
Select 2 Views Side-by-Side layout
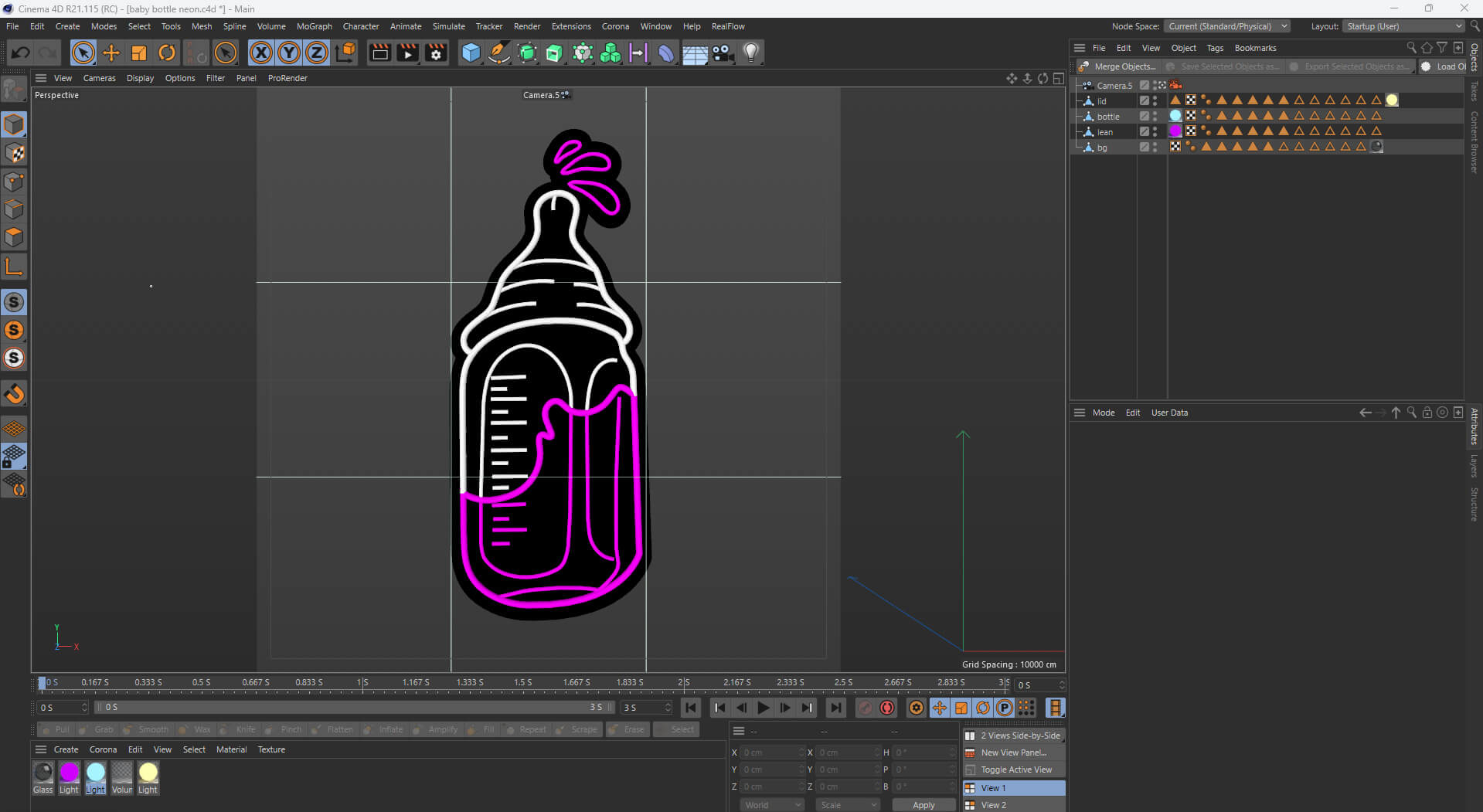coord(1014,736)
